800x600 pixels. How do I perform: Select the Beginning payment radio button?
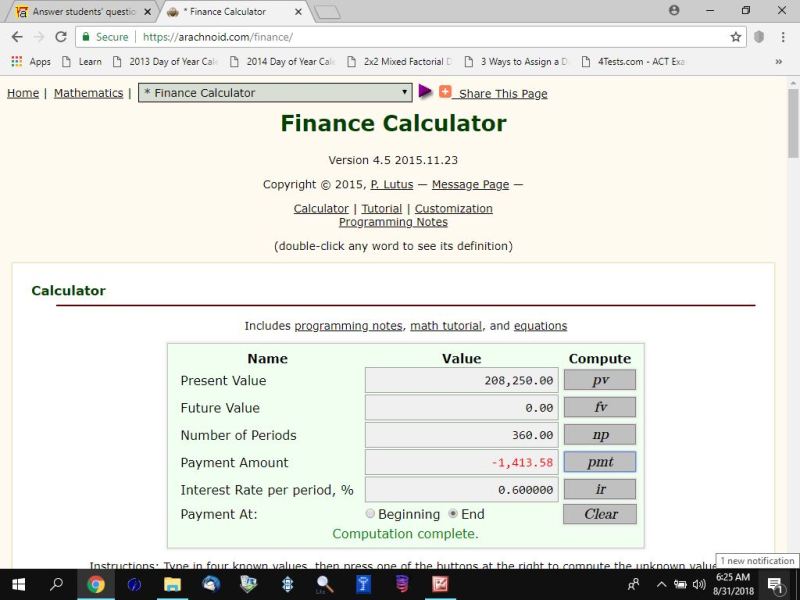tap(370, 514)
